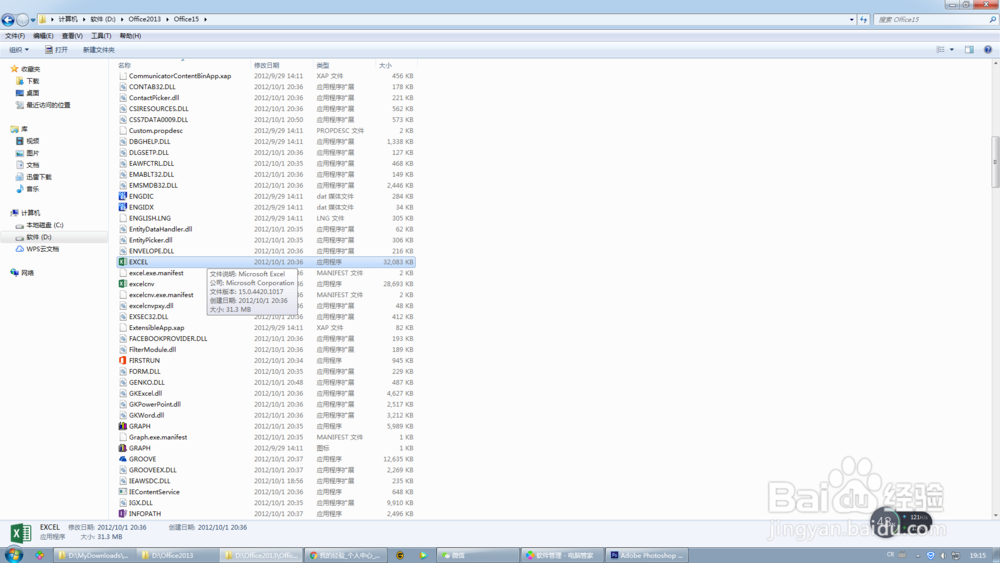Select the excelcnv application icon

(122, 284)
